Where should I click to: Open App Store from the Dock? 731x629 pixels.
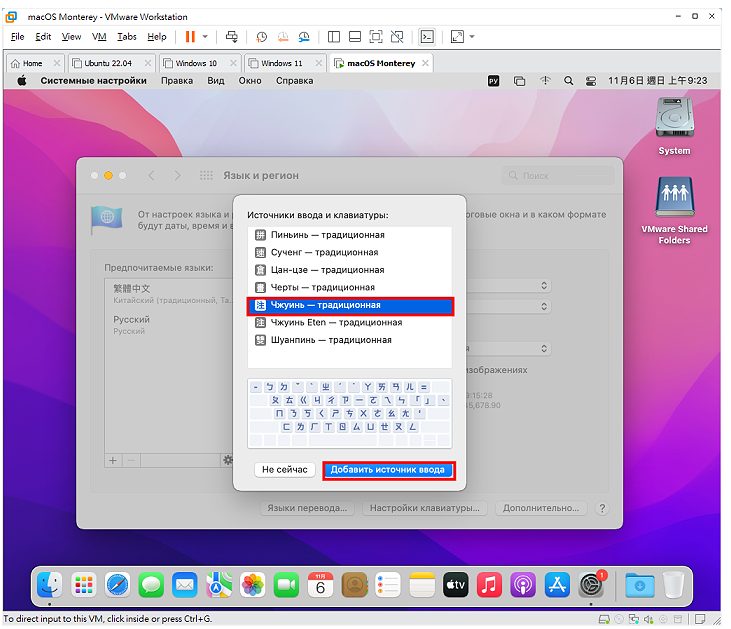point(557,585)
